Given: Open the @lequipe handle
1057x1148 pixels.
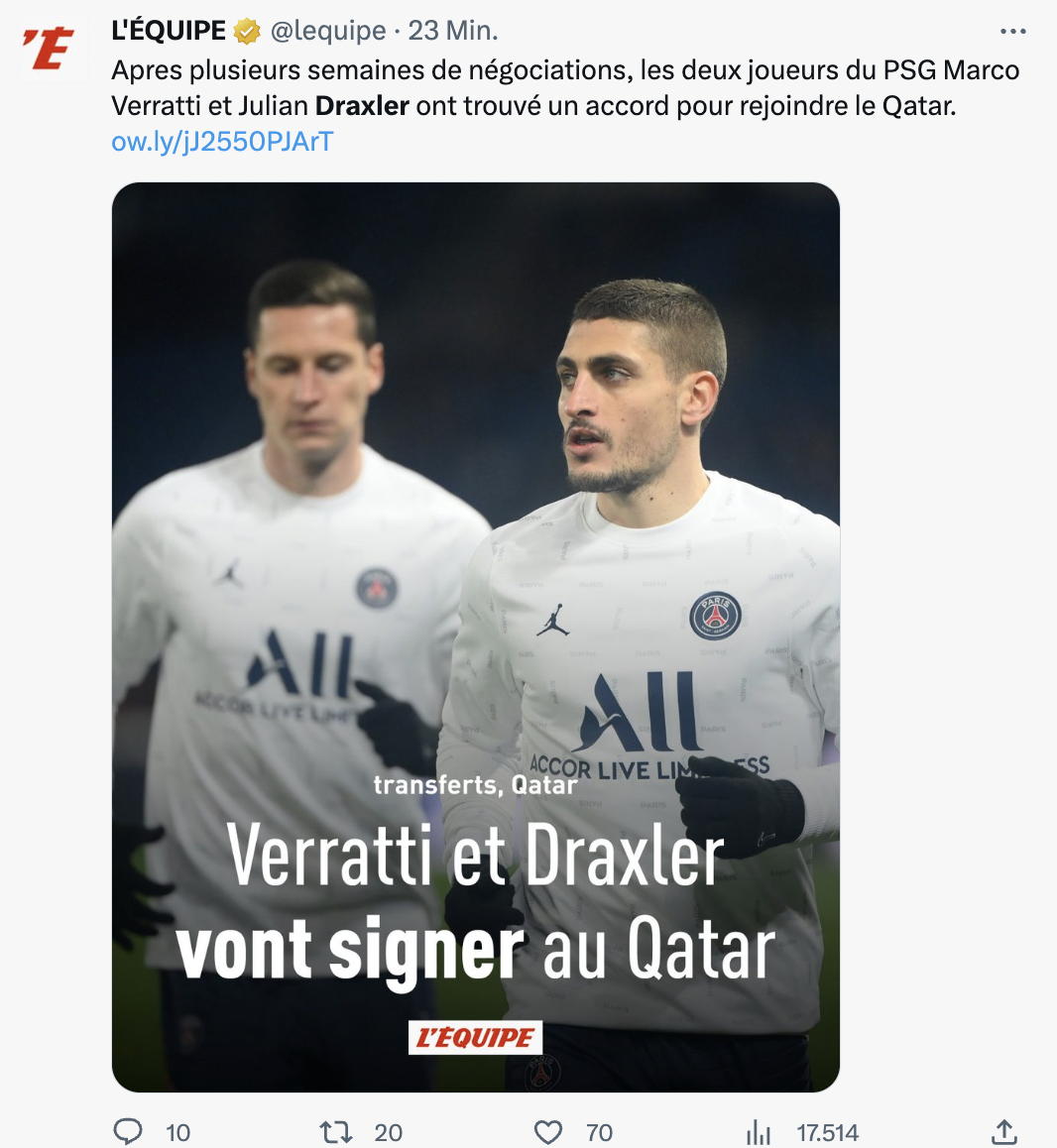Looking at the screenshot, I should point(328,31).
